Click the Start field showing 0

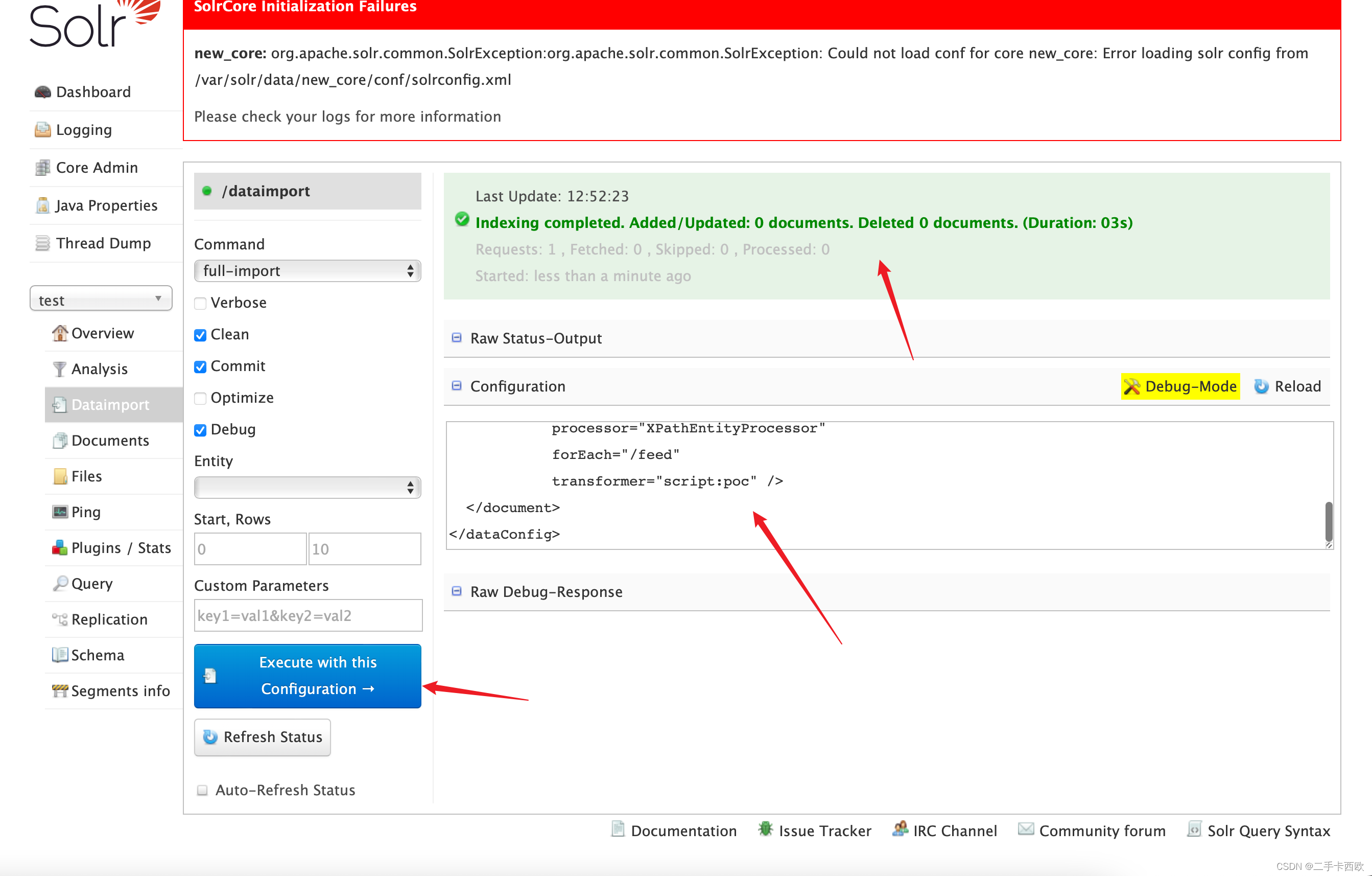250,549
